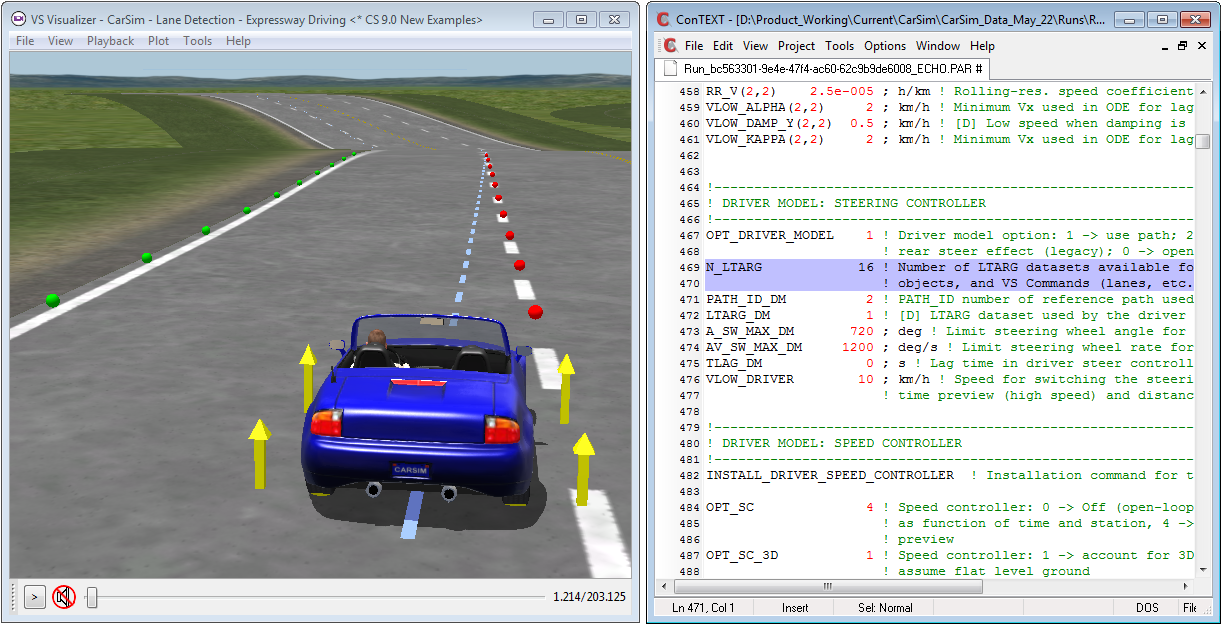Click the VS Visualizer title bar app icon
Viewport: 1222px width, 624px height.
point(19,19)
